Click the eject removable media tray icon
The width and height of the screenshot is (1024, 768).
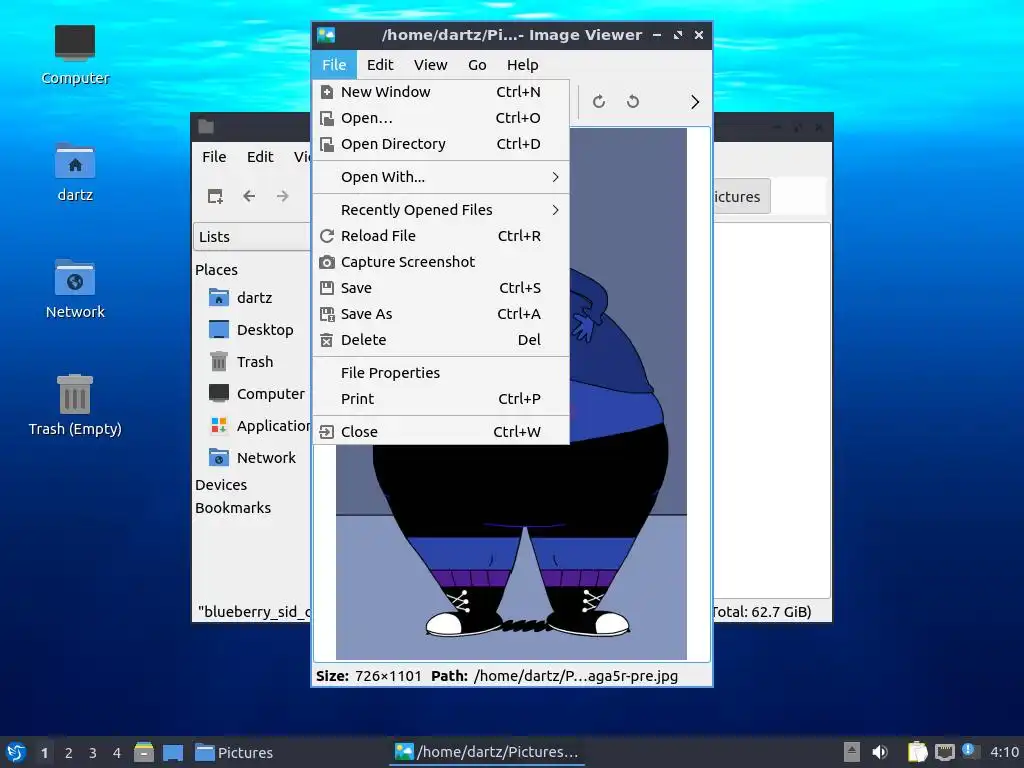pyautogui.click(x=851, y=752)
